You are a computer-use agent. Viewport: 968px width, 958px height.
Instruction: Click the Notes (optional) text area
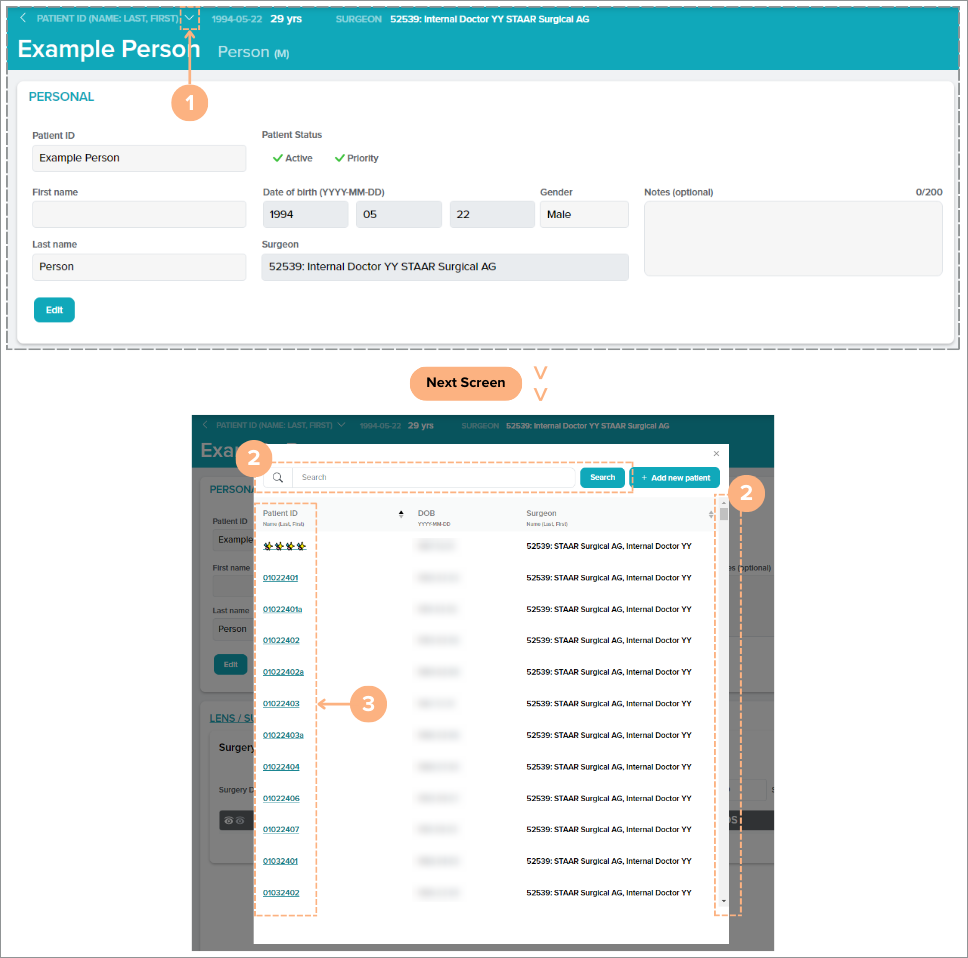[x=793, y=238]
